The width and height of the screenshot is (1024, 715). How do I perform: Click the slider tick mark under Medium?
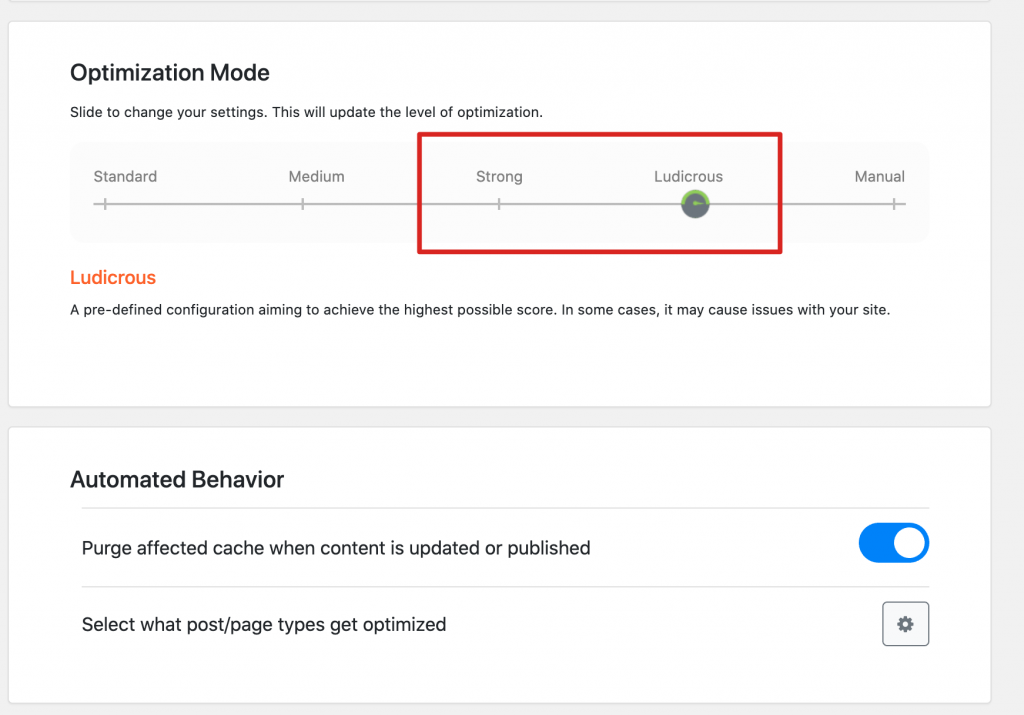pos(302,204)
